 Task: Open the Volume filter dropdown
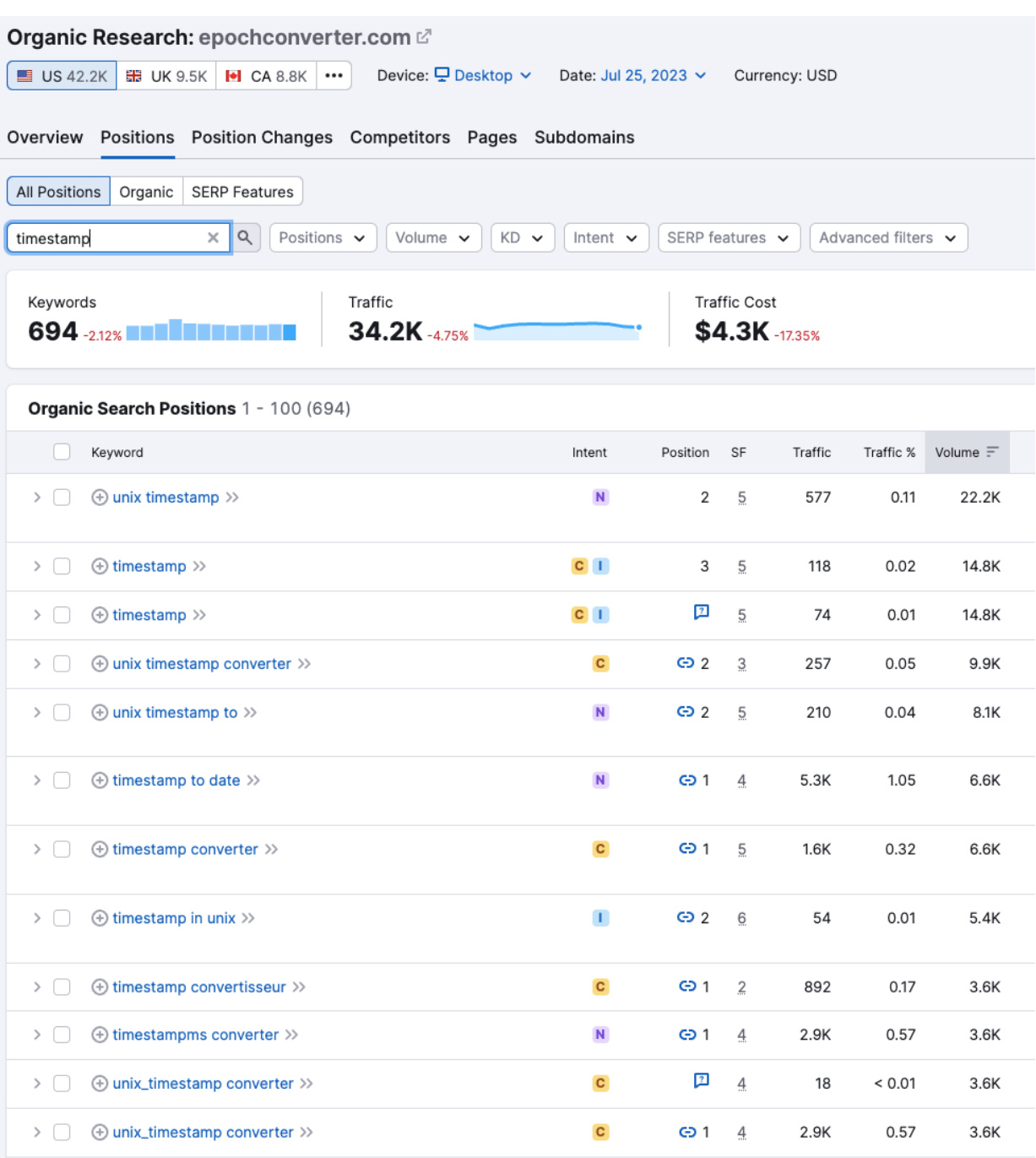[433, 237]
